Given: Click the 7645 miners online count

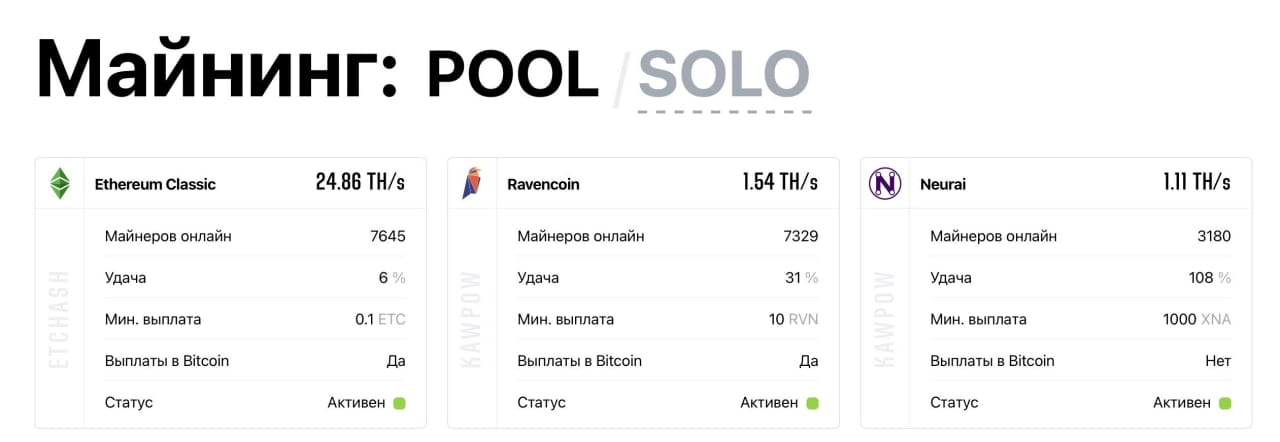Looking at the screenshot, I should (387, 236).
